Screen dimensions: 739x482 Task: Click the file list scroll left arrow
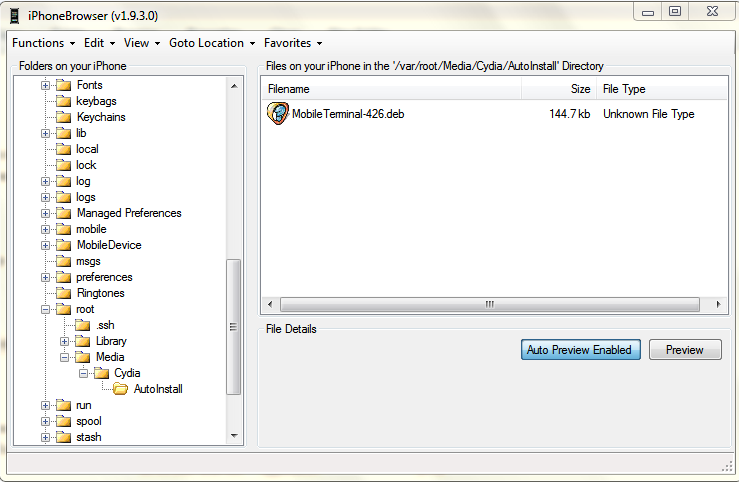pos(270,304)
